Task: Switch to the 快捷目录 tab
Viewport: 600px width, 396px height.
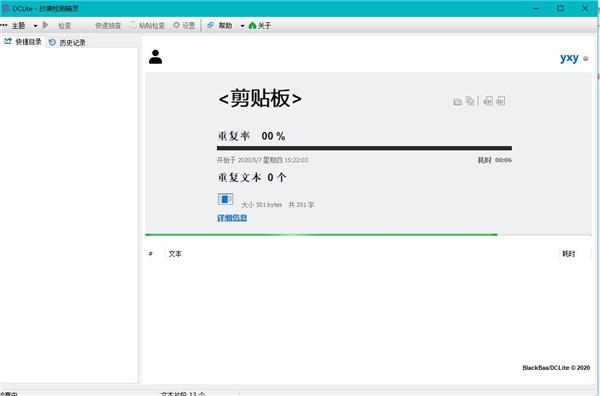Action: [x=23, y=42]
